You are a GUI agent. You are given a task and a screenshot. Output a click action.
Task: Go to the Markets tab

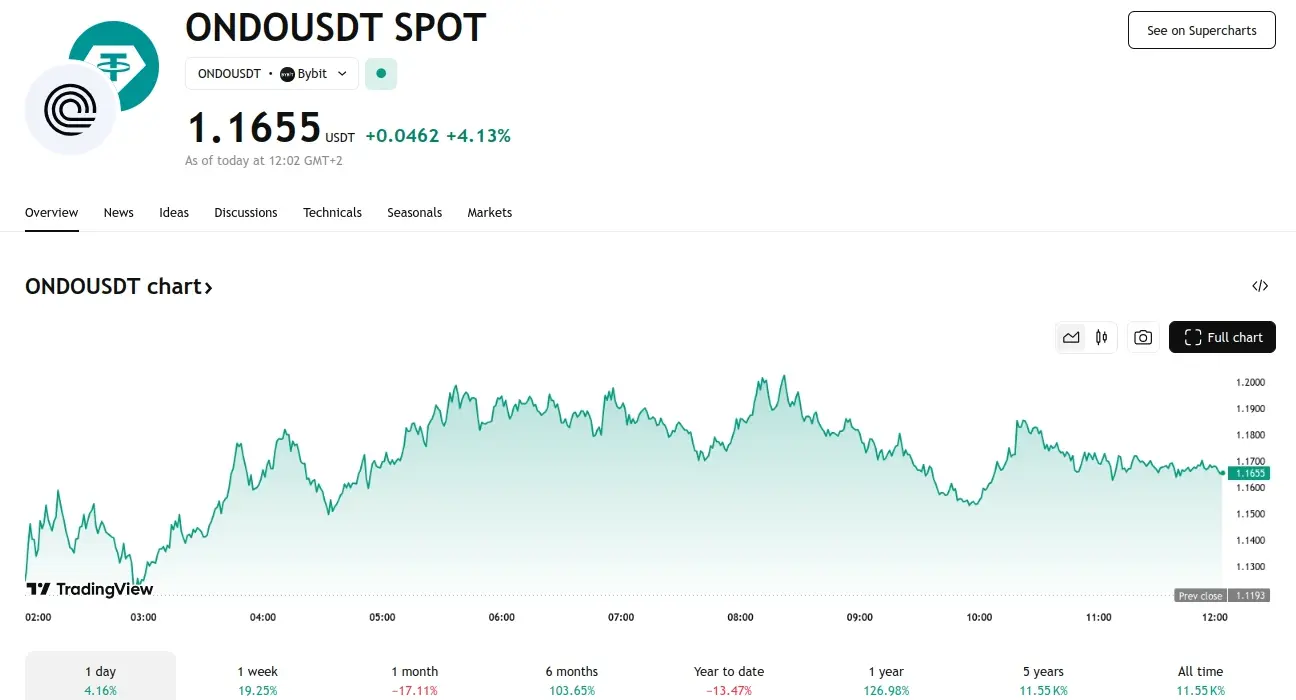pyautogui.click(x=489, y=213)
